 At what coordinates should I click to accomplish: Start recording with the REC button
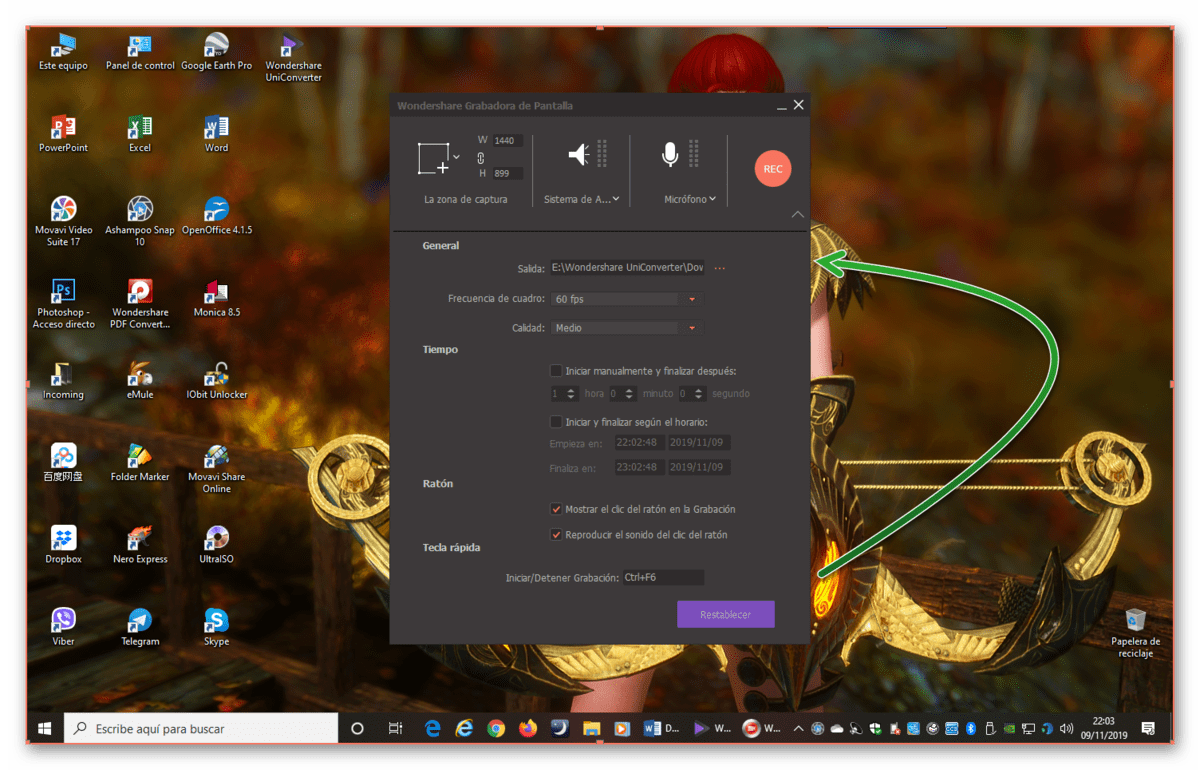[x=773, y=169]
